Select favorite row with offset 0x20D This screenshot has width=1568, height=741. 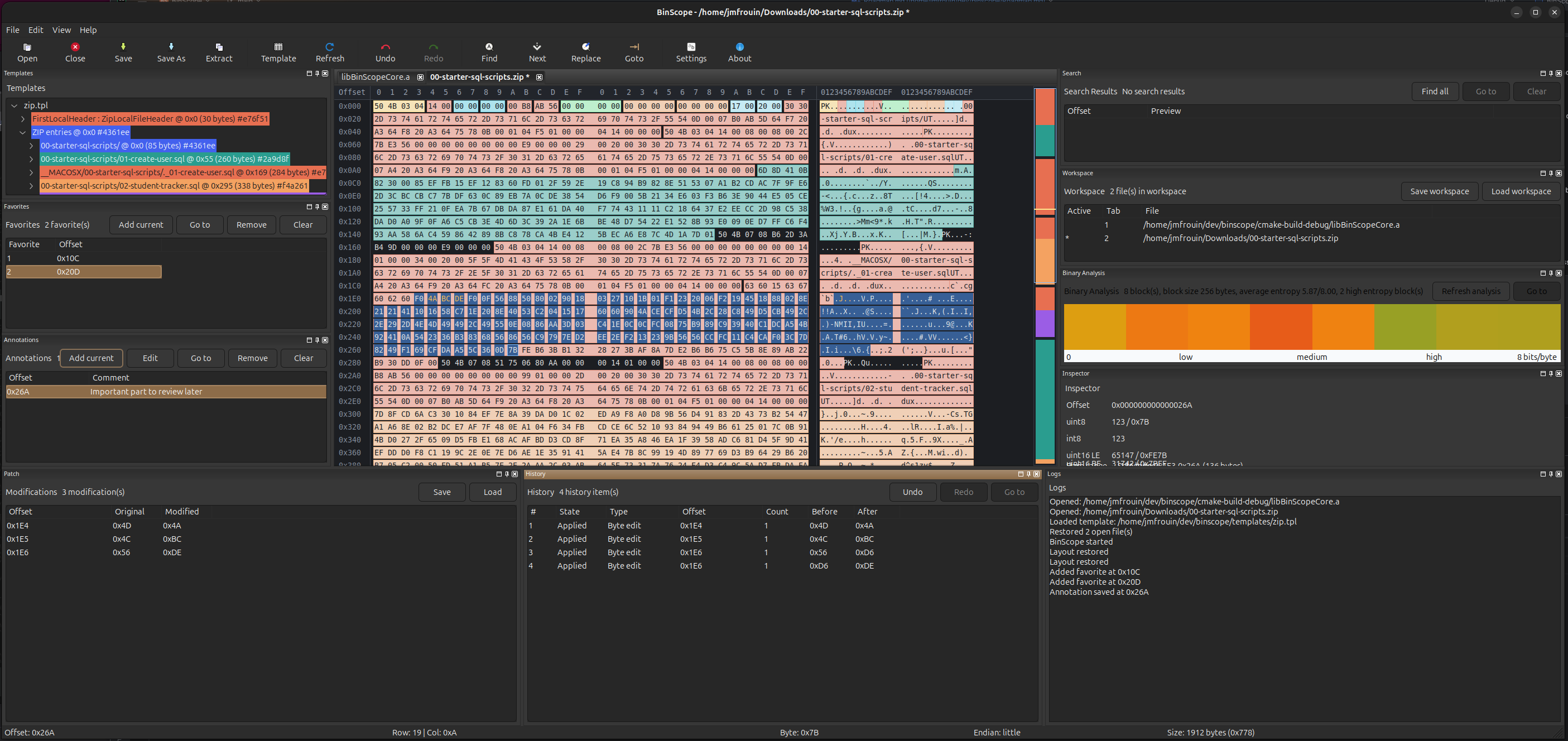click(83, 272)
